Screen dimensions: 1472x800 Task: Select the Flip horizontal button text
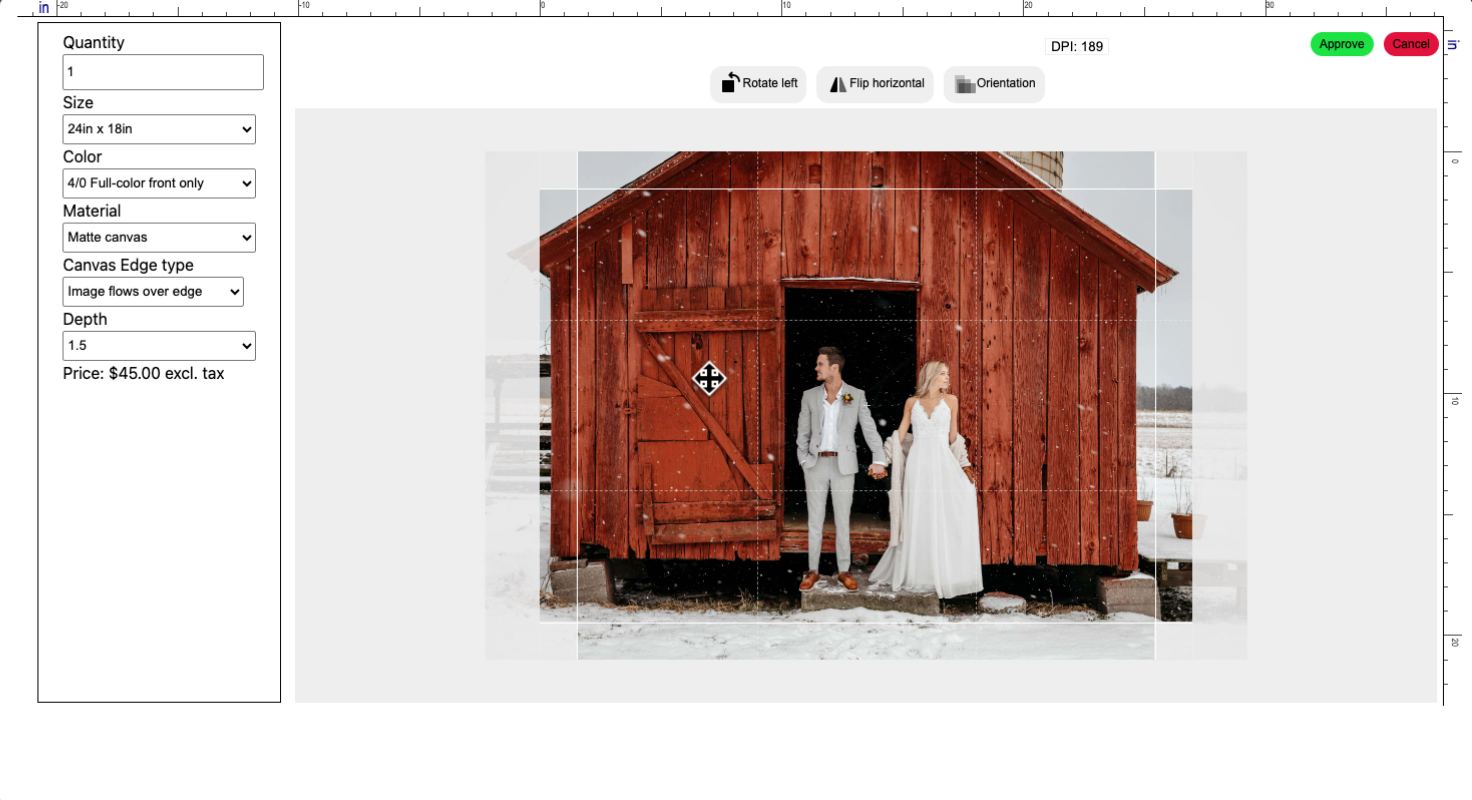pyautogui.click(x=887, y=84)
